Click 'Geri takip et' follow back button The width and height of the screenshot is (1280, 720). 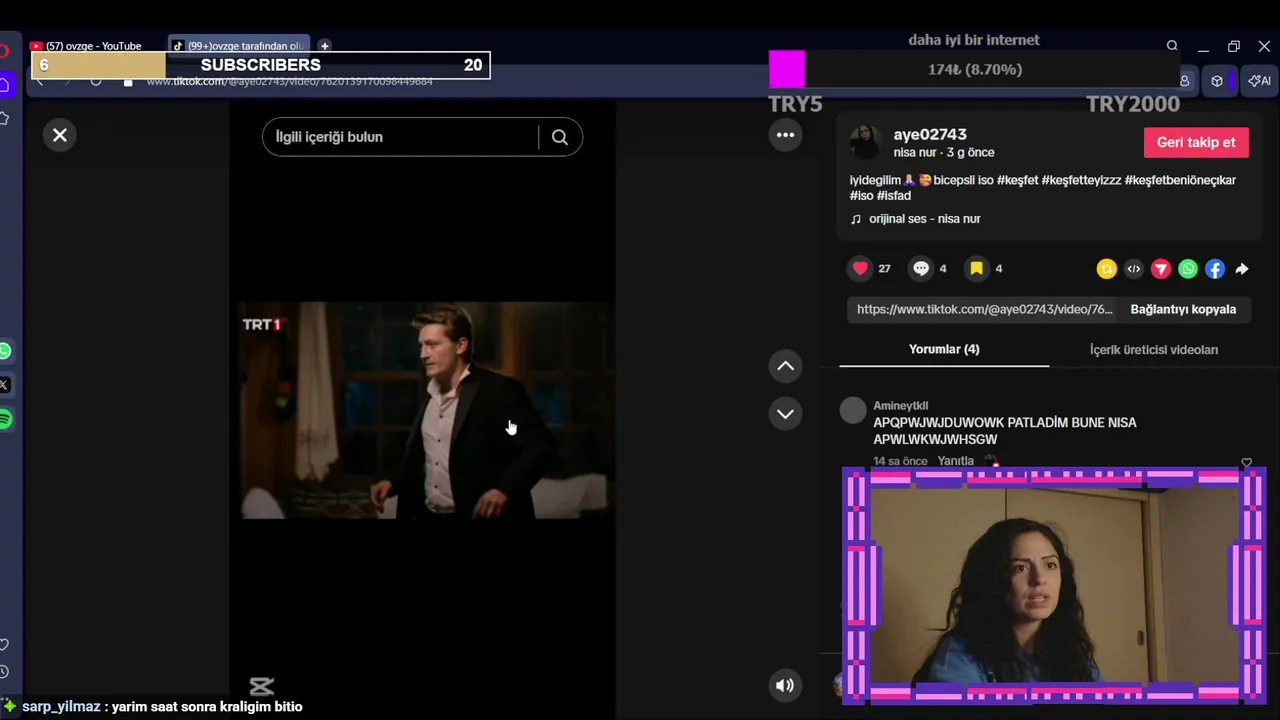pyautogui.click(x=1196, y=142)
